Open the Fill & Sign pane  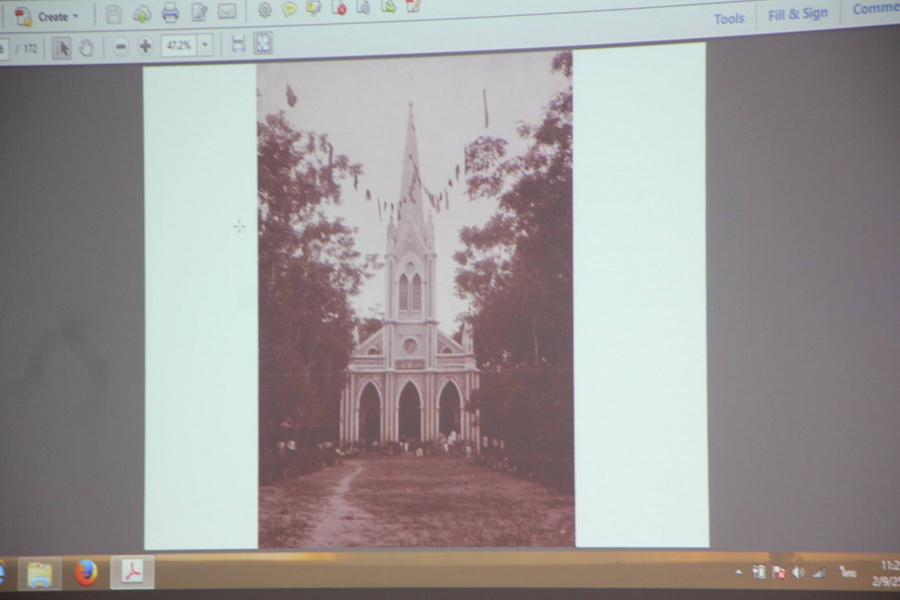point(798,14)
